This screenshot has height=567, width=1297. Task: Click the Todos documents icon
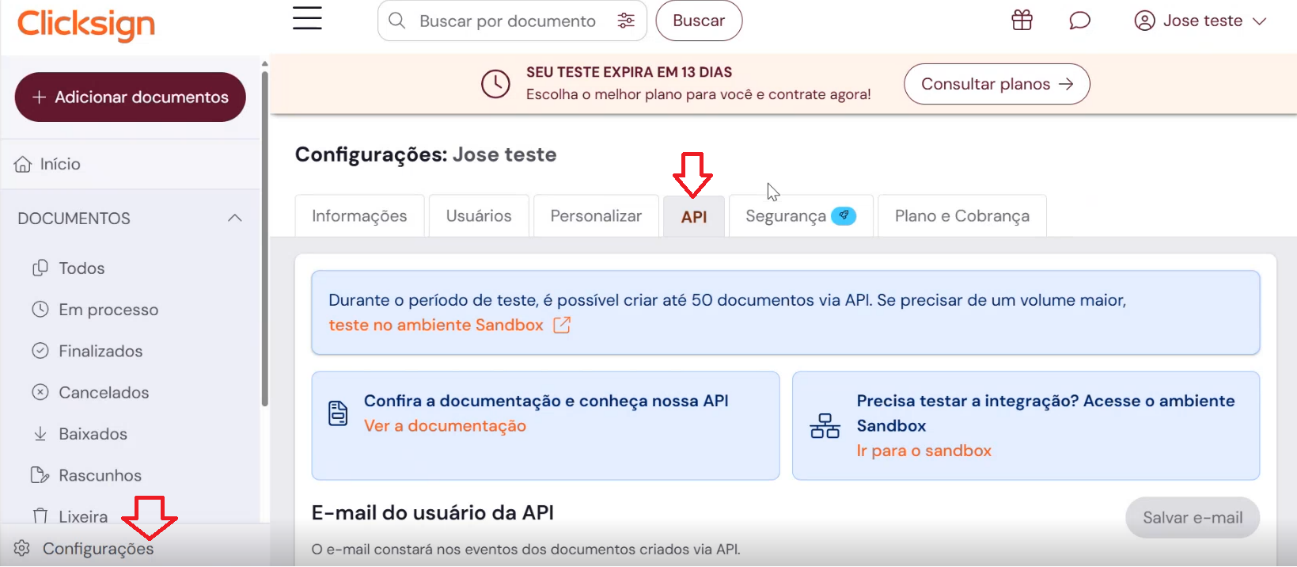click(x=41, y=268)
